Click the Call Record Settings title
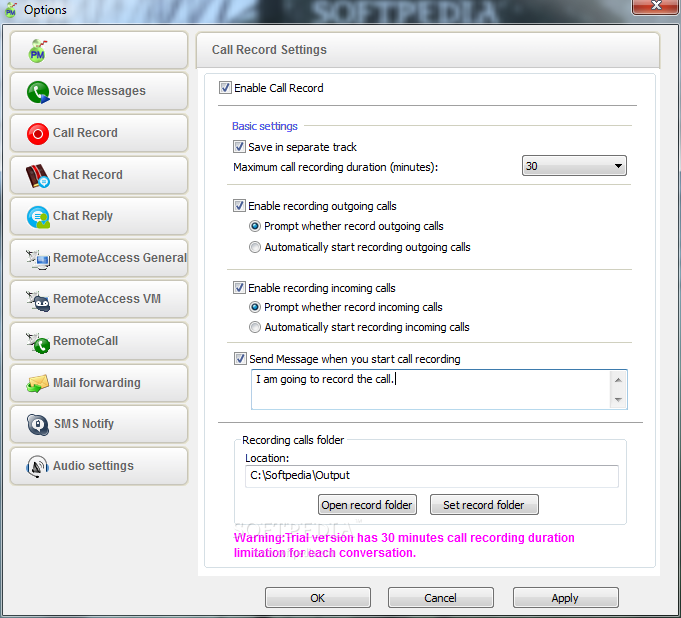The image size is (681, 618). 269,50
